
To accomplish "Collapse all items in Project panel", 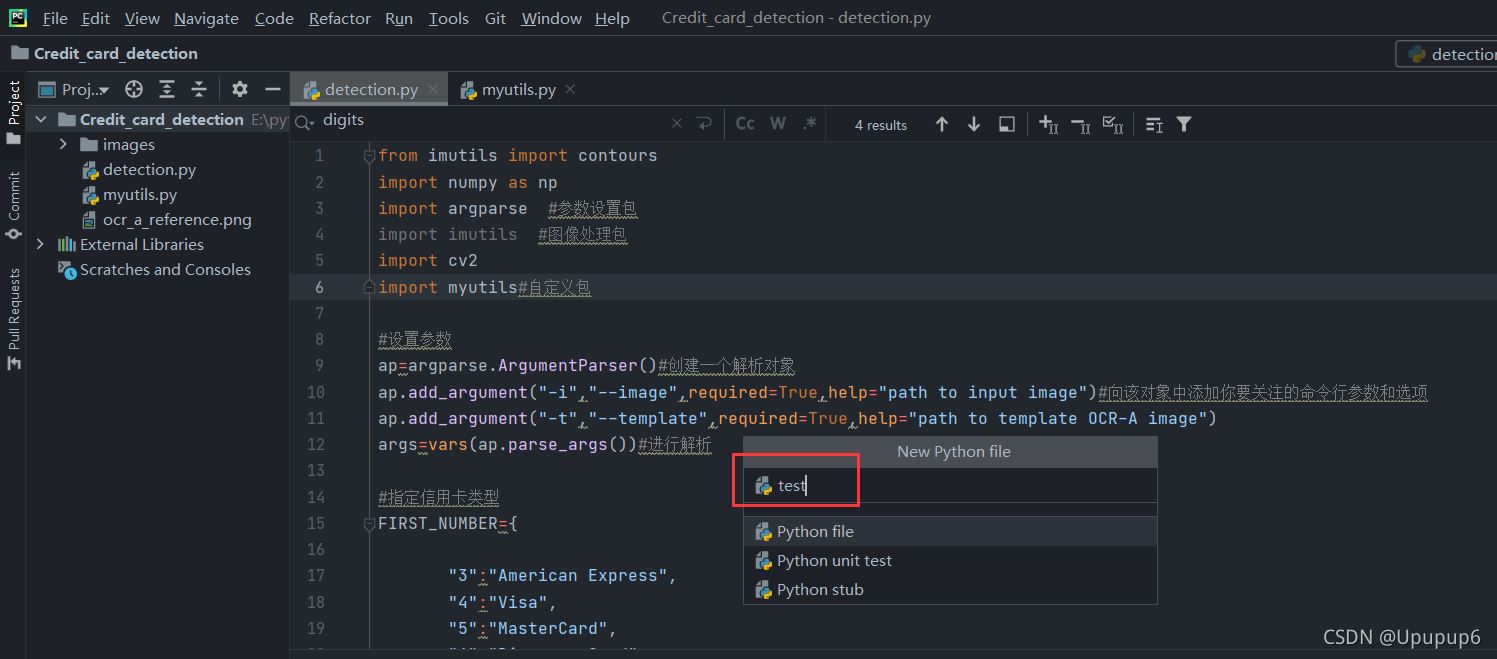I will point(199,89).
